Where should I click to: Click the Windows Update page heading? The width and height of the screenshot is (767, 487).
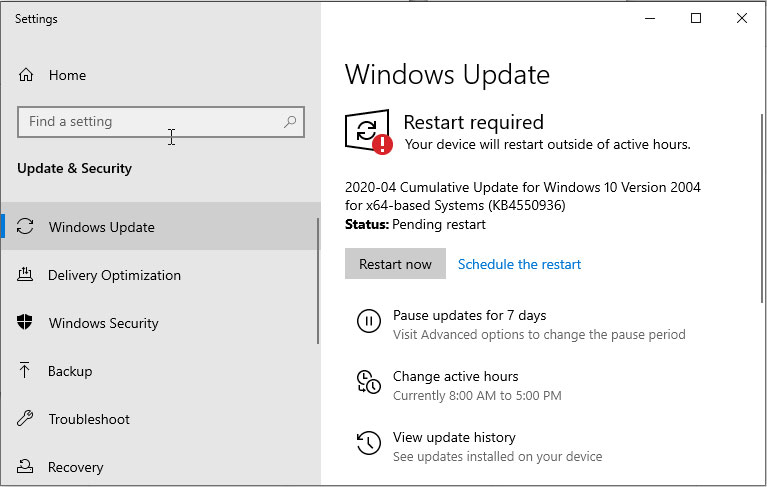pos(447,75)
